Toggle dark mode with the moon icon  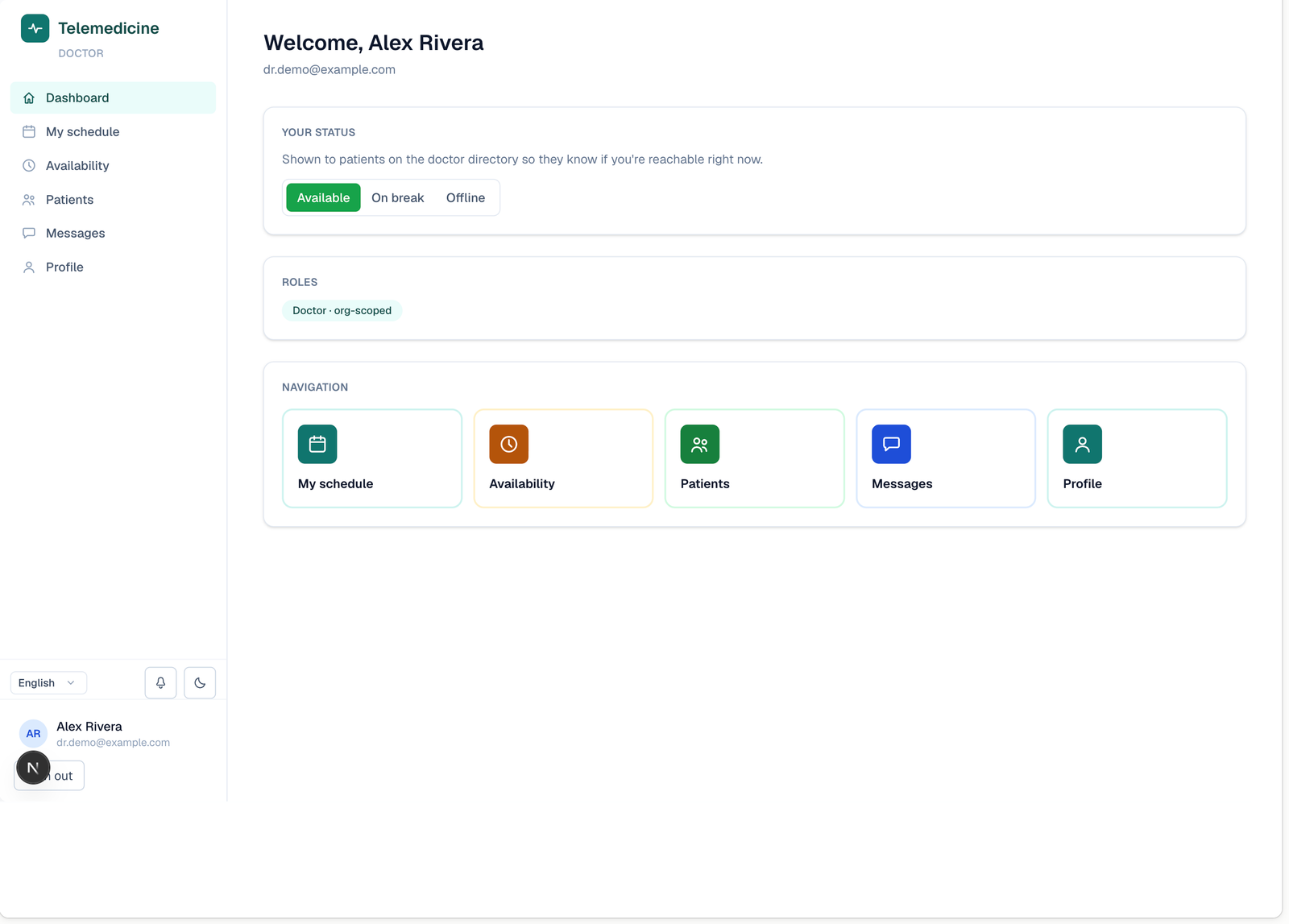click(x=200, y=682)
